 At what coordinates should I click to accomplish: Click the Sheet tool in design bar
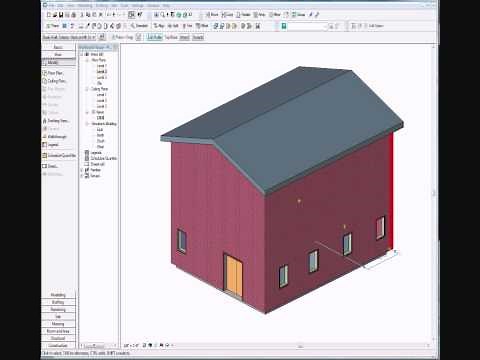click(x=51, y=166)
